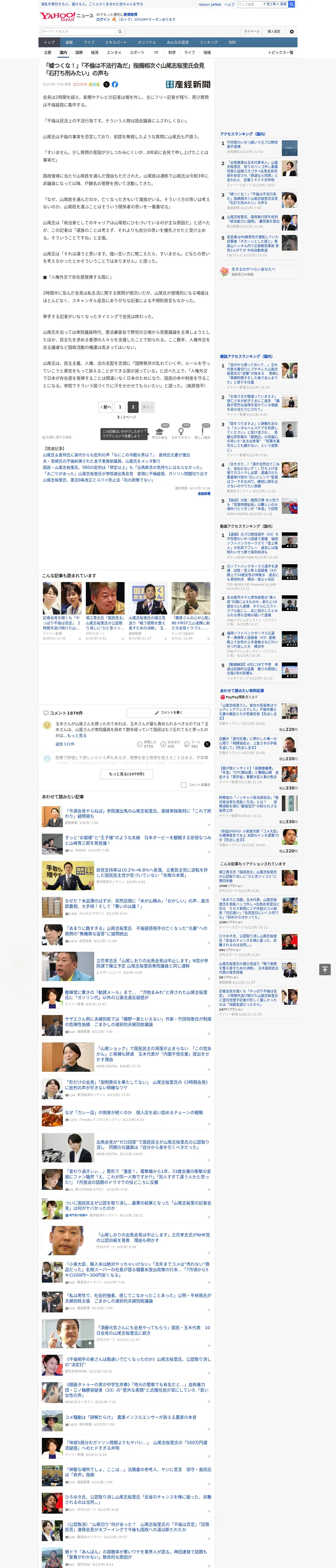Open マイページ
This screenshot has width=336, height=1568.
[x=251, y=31]
